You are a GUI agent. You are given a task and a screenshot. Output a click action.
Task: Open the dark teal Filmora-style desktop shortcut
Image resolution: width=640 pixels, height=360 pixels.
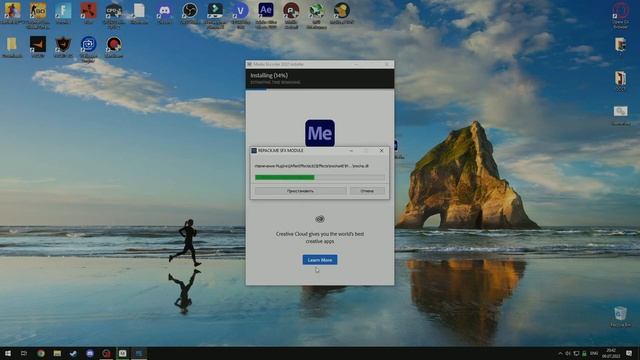(x=215, y=10)
